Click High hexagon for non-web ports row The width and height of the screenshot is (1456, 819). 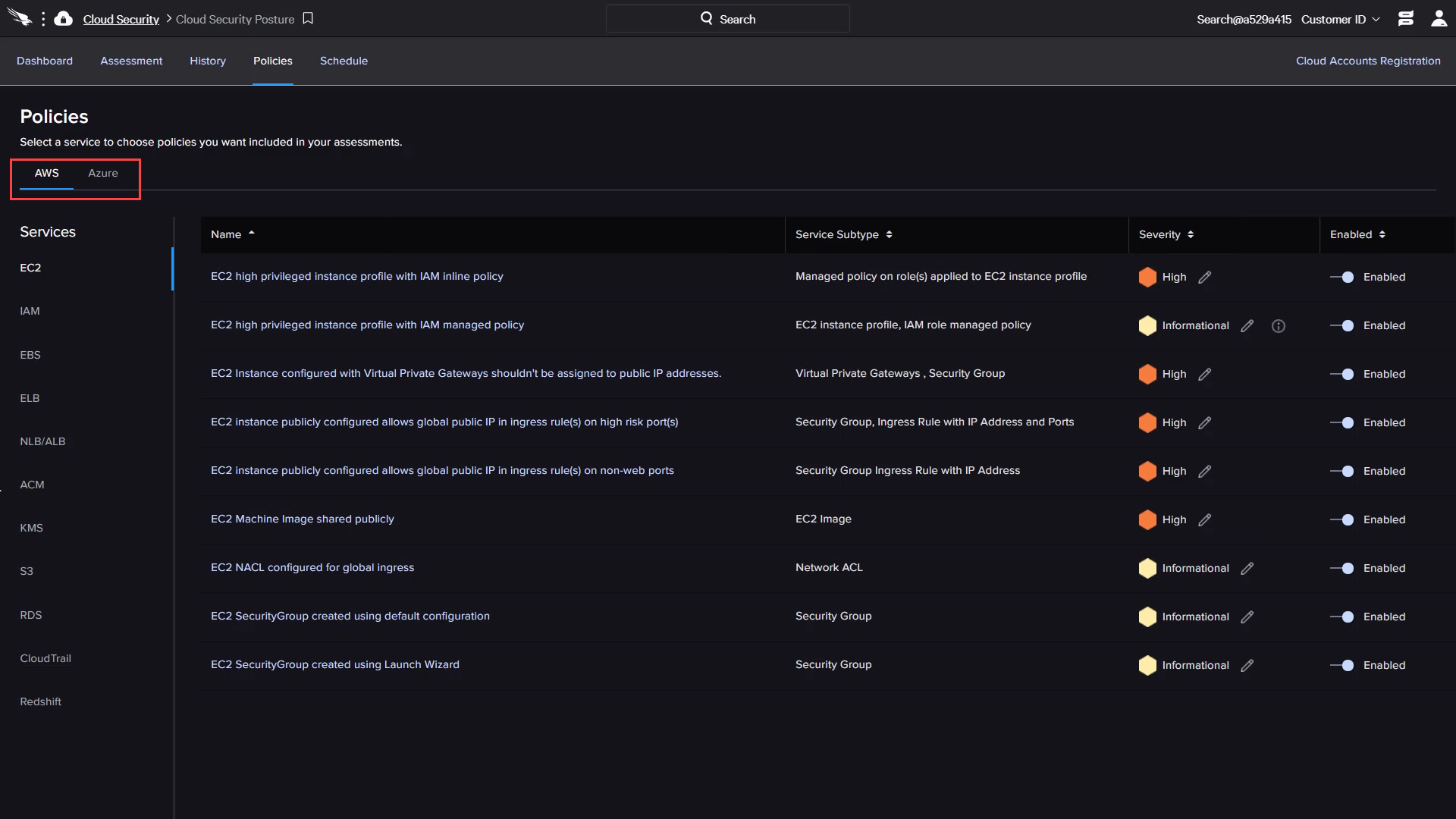pos(1147,471)
